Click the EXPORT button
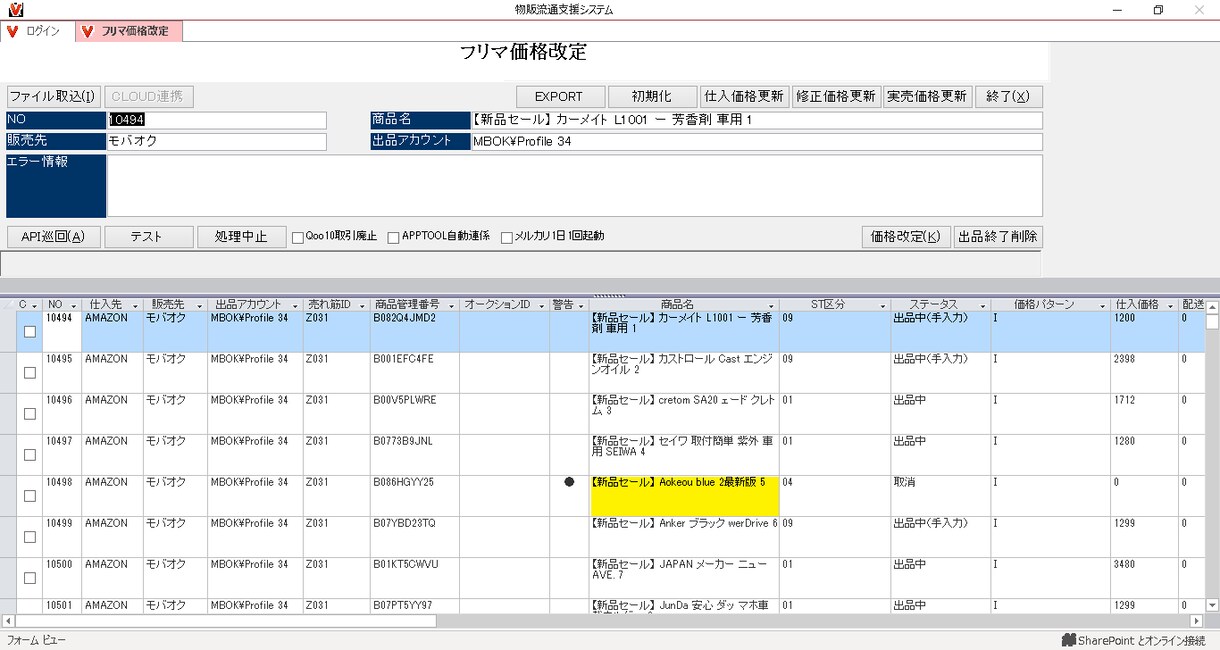 click(x=561, y=97)
